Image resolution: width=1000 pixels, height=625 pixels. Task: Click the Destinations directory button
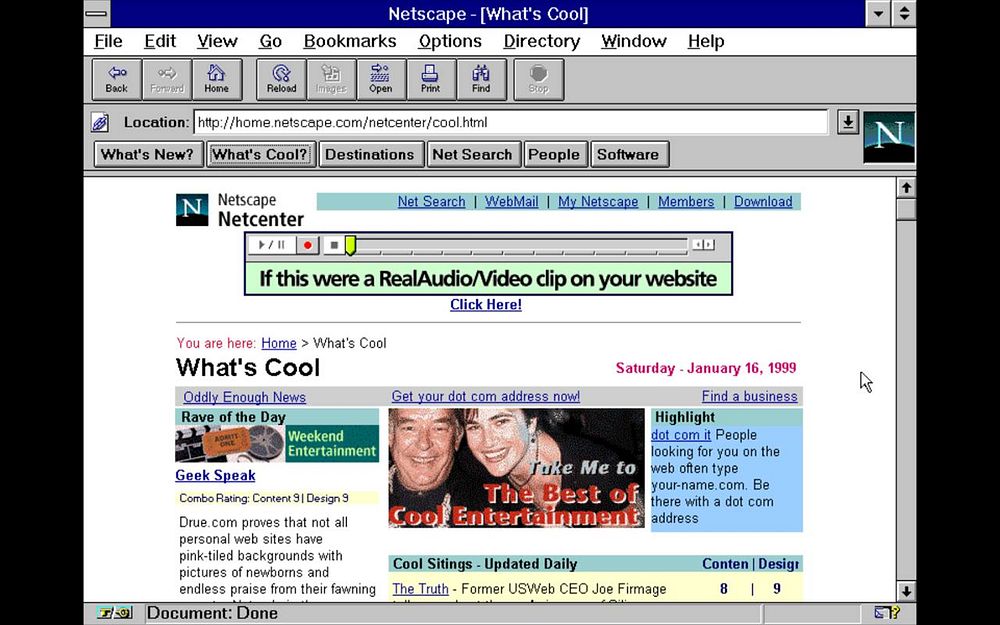click(x=370, y=154)
